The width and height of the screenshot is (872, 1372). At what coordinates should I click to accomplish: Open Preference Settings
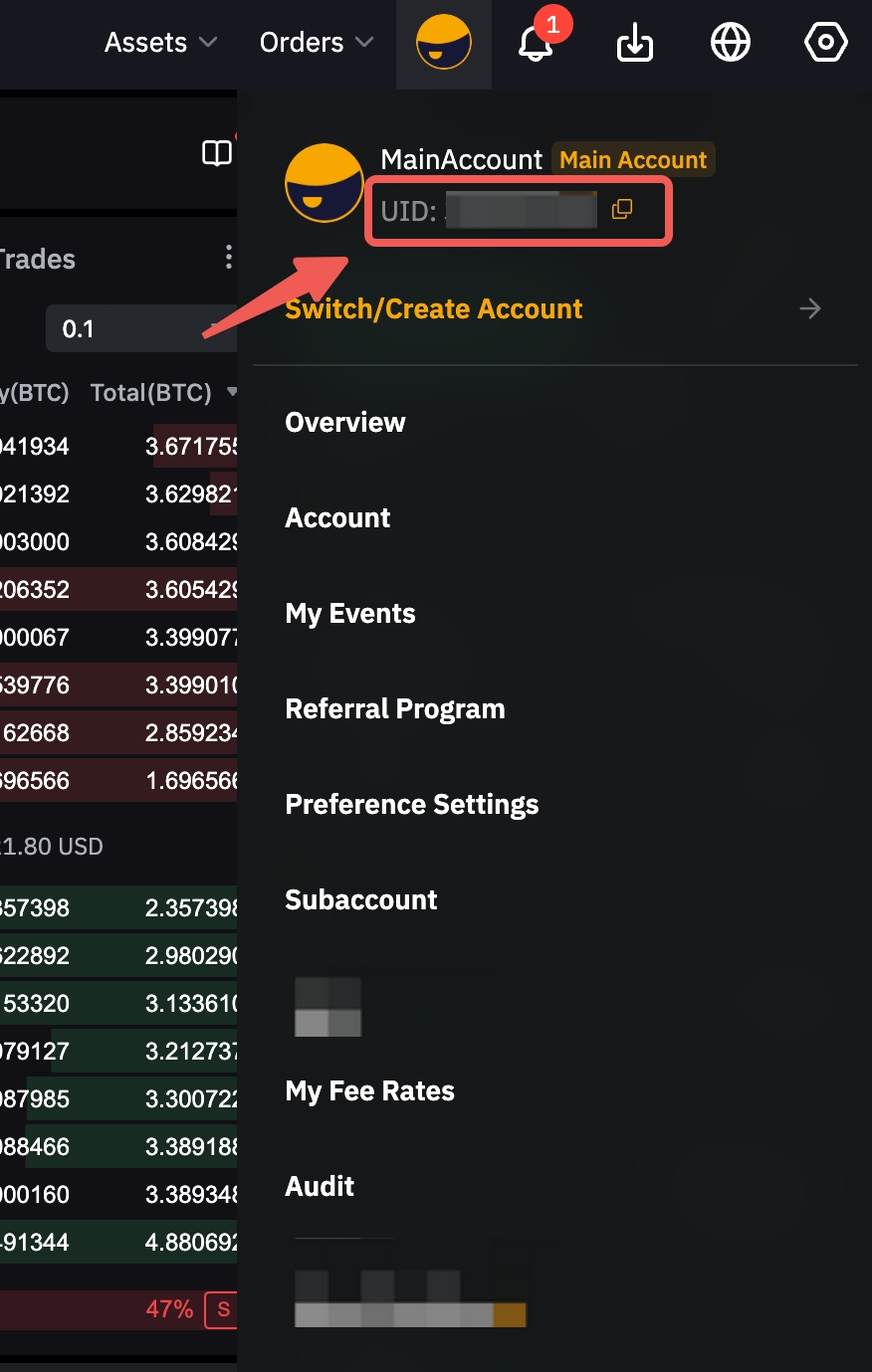click(x=412, y=804)
